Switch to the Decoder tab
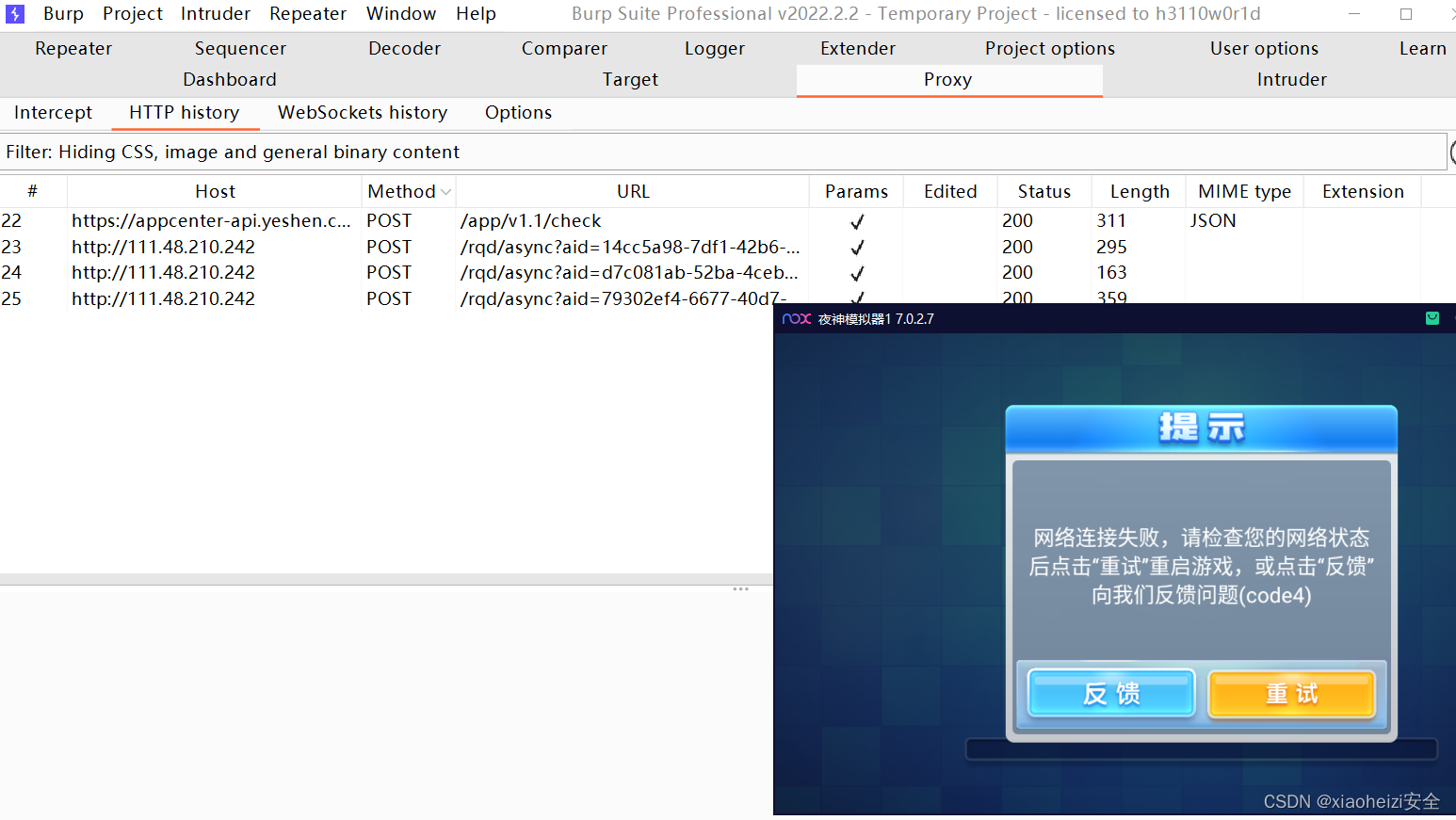 click(x=404, y=49)
